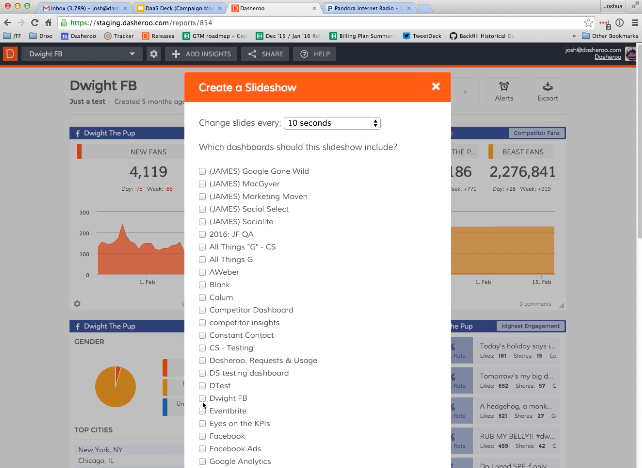
Task: Open post "RUB MY BELLY!!"
Action: pyautogui.click(x=517, y=436)
